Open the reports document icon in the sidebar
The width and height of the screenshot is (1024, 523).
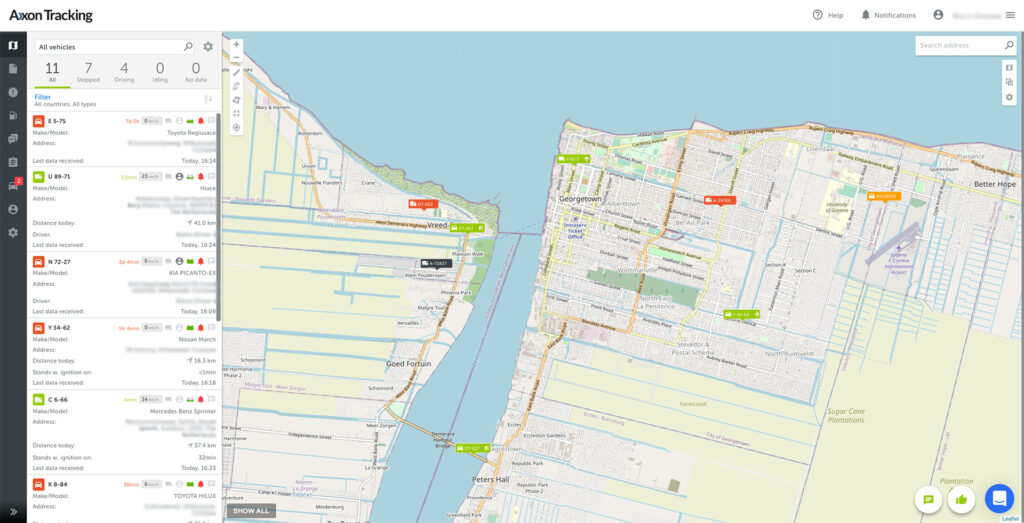tap(13, 69)
